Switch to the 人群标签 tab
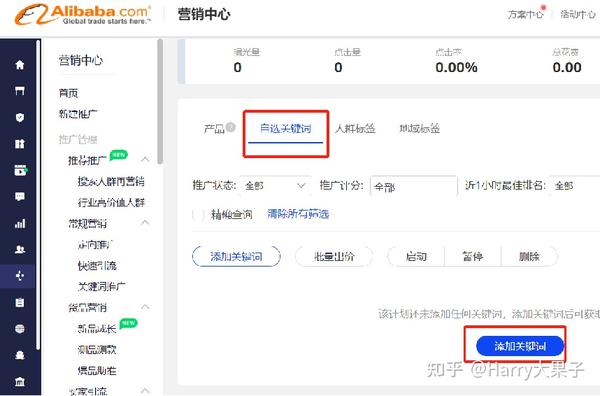 pos(355,129)
